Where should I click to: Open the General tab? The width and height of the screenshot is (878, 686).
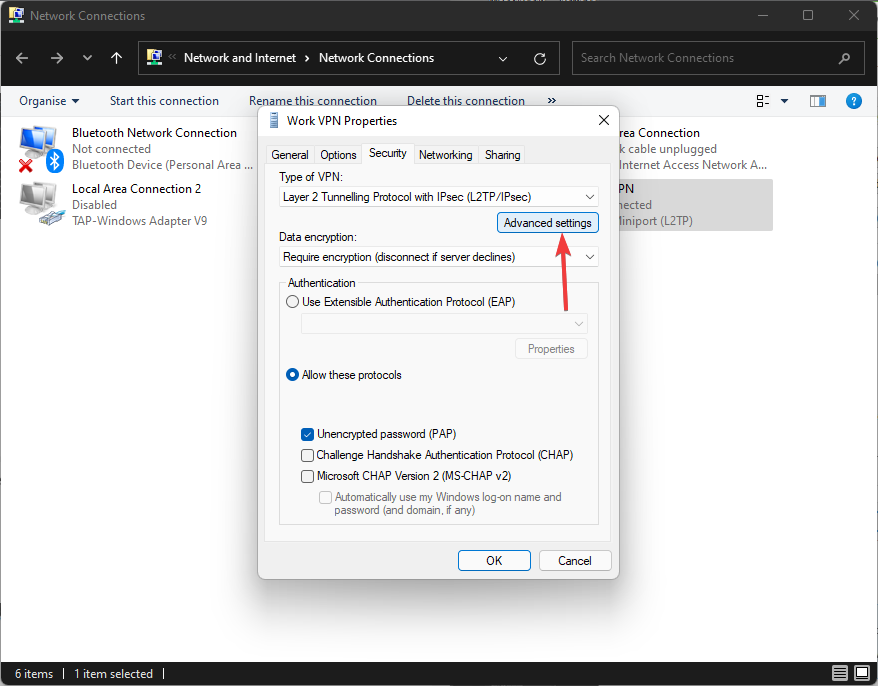(x=290, y=155)
